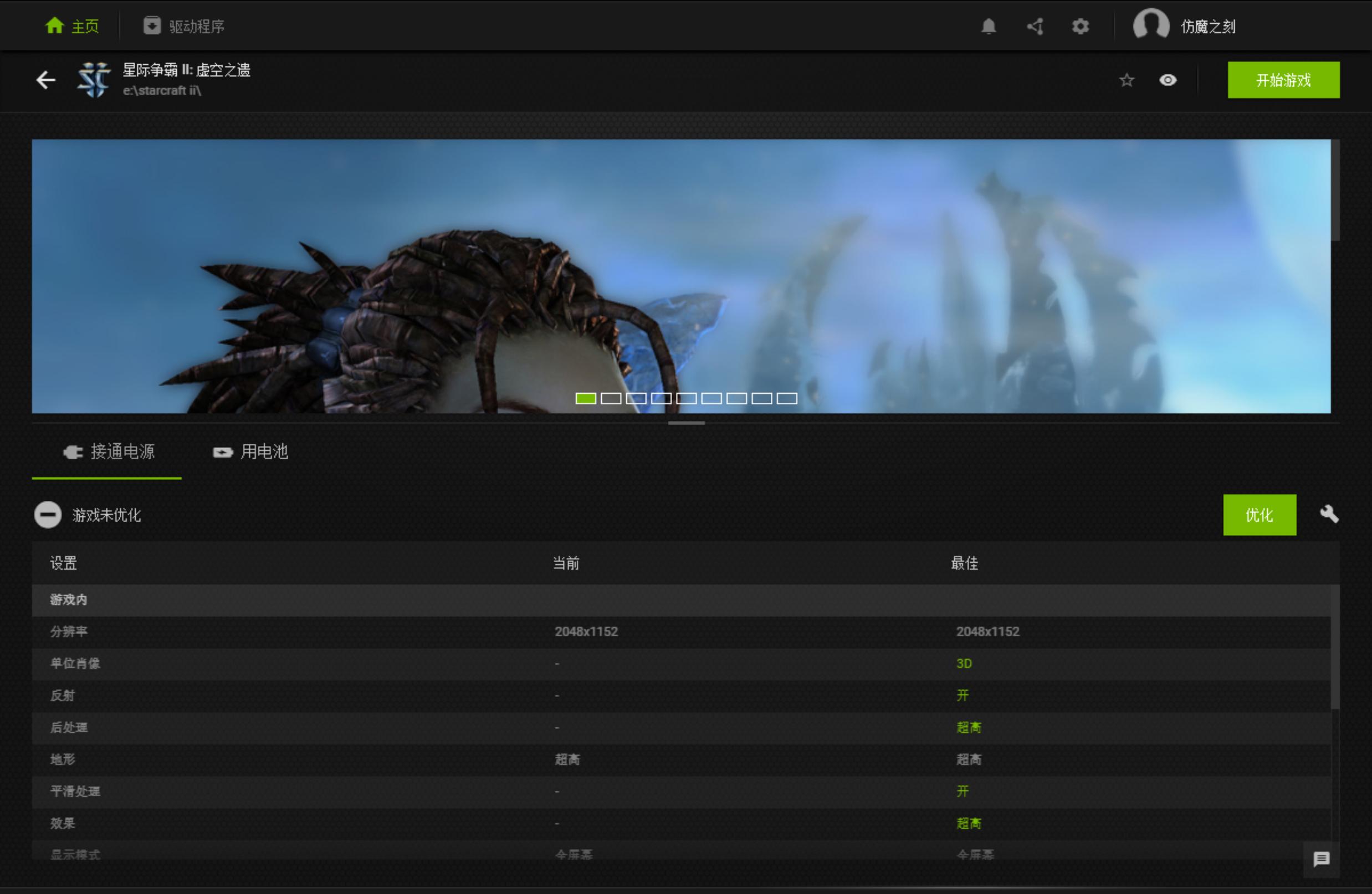1372x894 pixels.
Task: Click the 开始游戏 button
Action: click(1283, 80)
